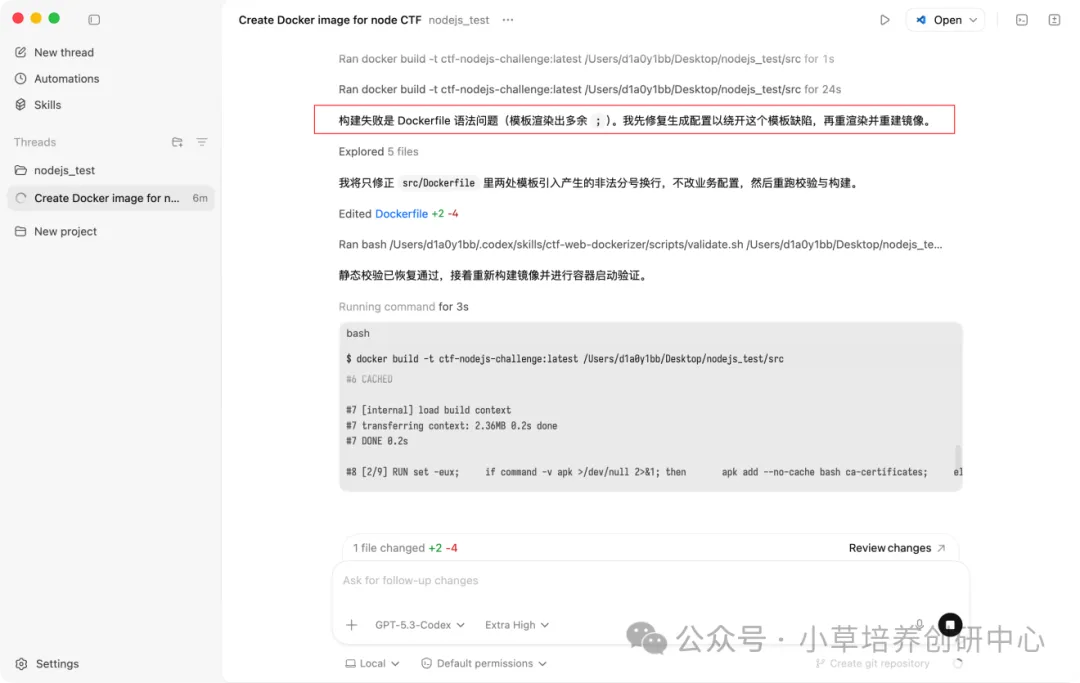Click the Open in VS Code button
This screenshot has width=1080, height=683.
pyautogui.click(x=939, y=20)
